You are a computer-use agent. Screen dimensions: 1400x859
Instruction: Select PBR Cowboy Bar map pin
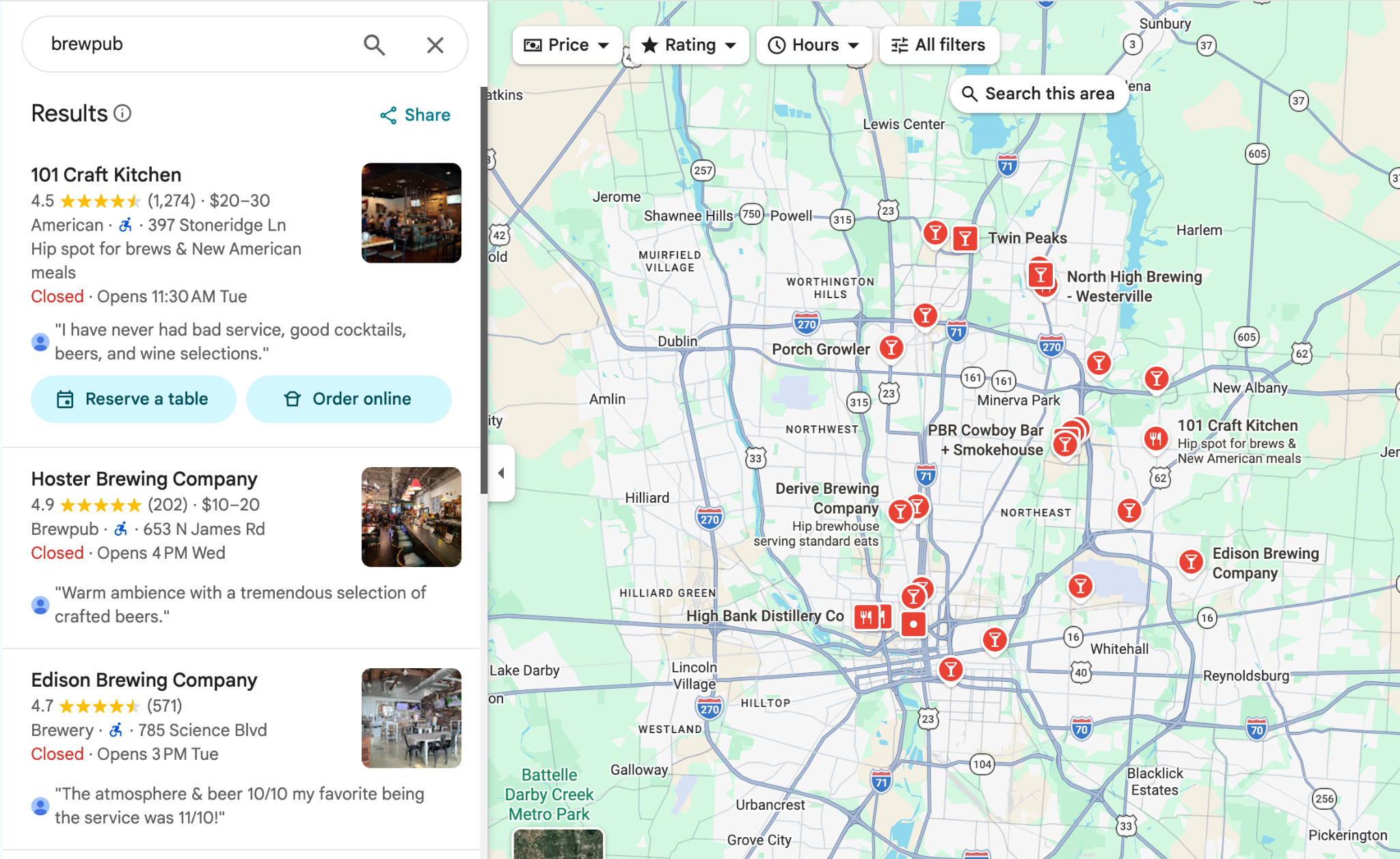tap(1065, 445)
